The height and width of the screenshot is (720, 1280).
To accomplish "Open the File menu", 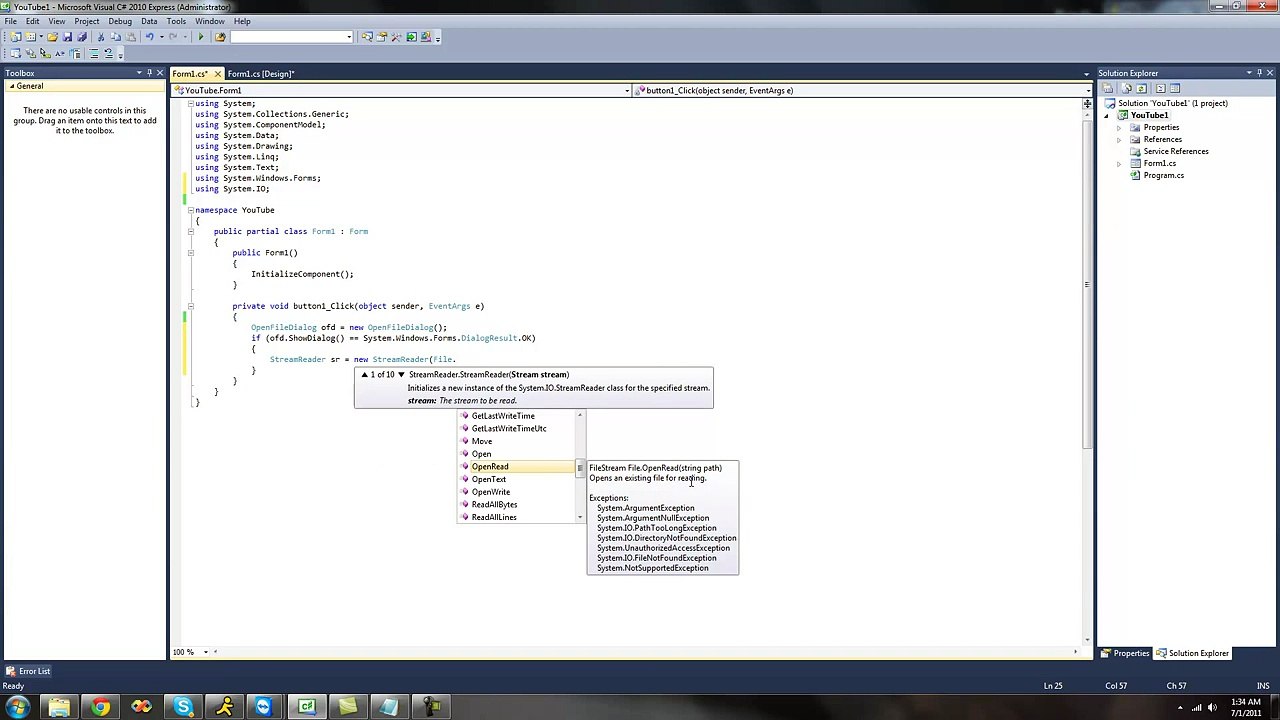I will (x=10, y=21).
